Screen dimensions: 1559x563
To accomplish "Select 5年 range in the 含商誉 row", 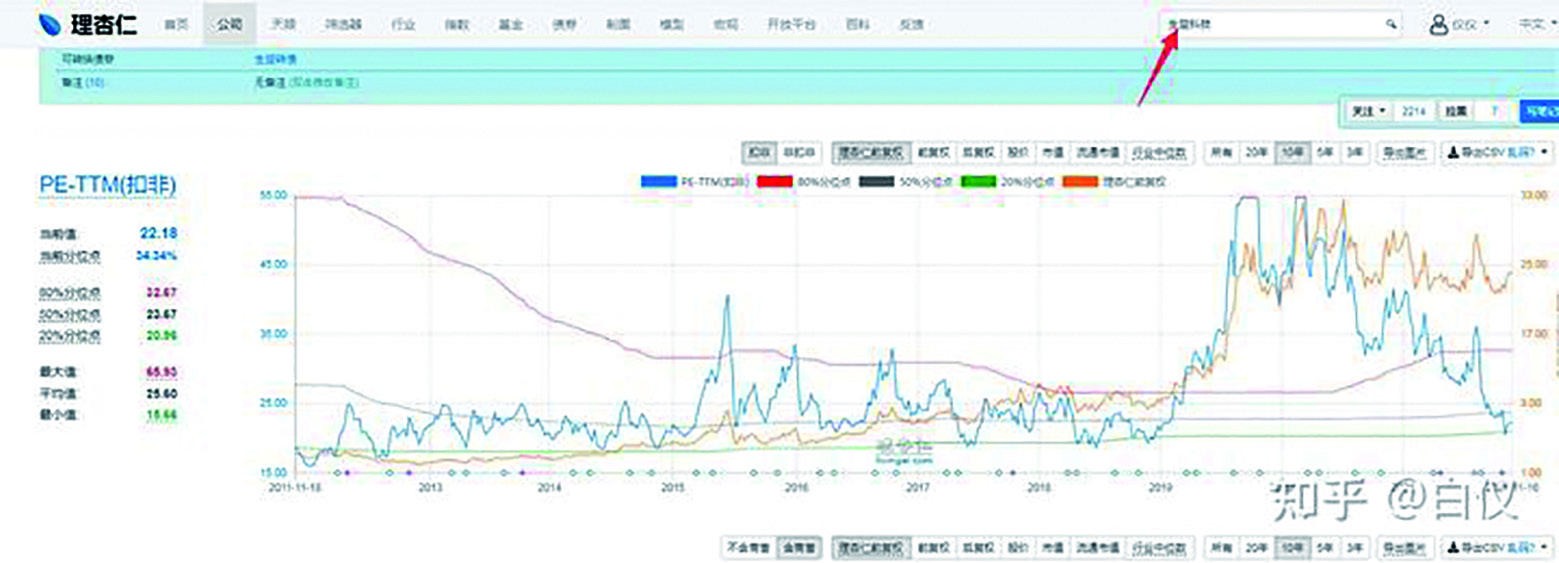I will click(1324, 548).
